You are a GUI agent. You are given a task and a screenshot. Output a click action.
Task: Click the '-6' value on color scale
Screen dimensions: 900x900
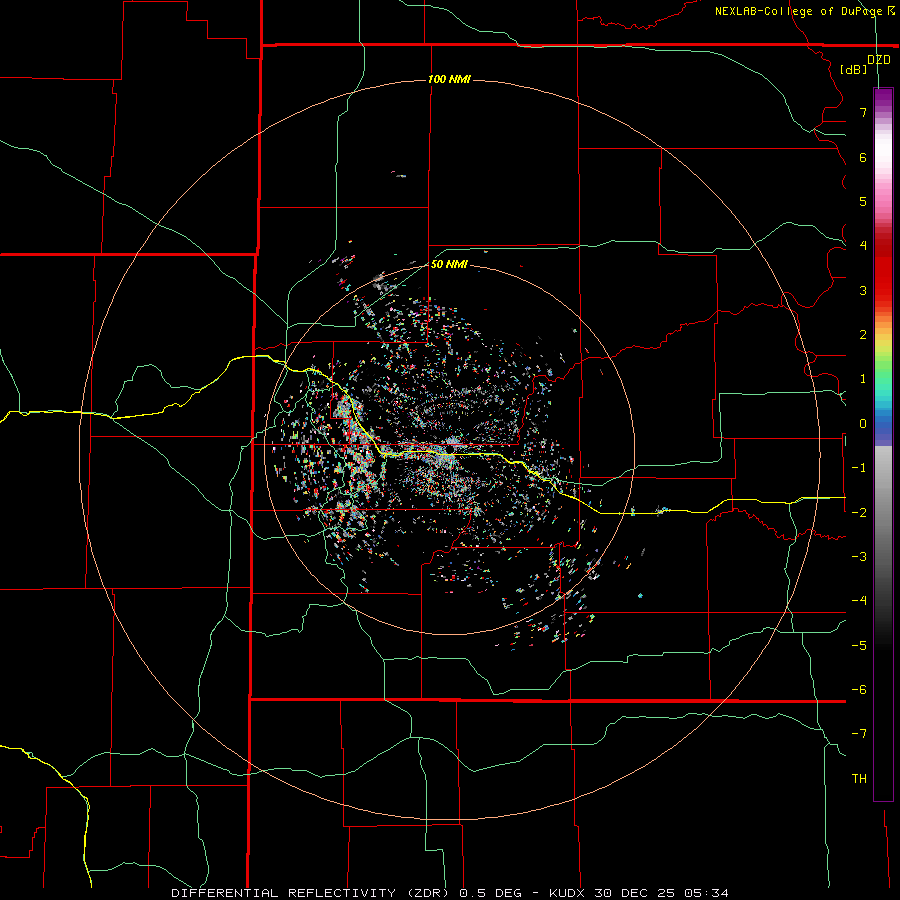(x=859, y=689)
